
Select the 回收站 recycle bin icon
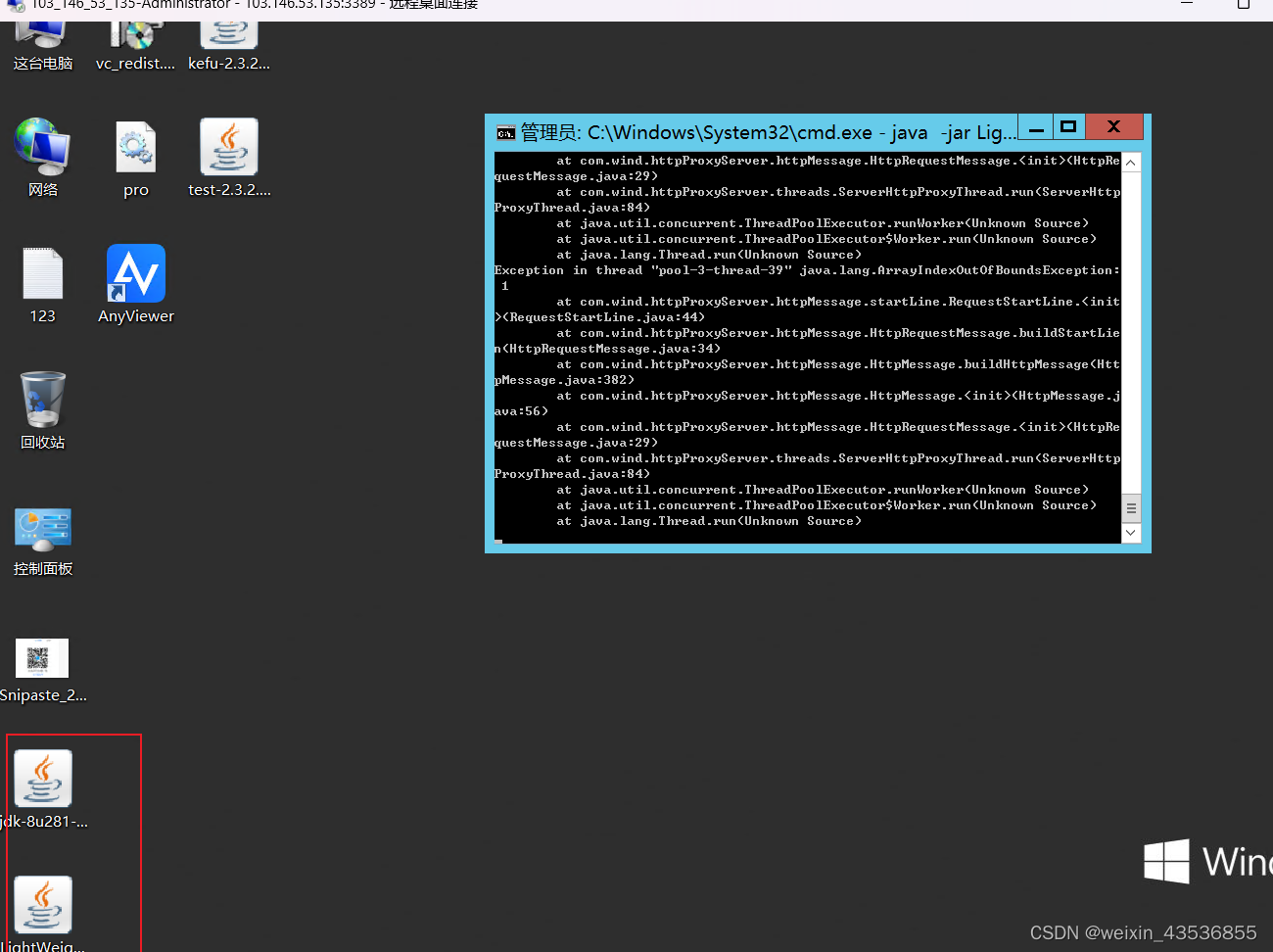point(43,410)
